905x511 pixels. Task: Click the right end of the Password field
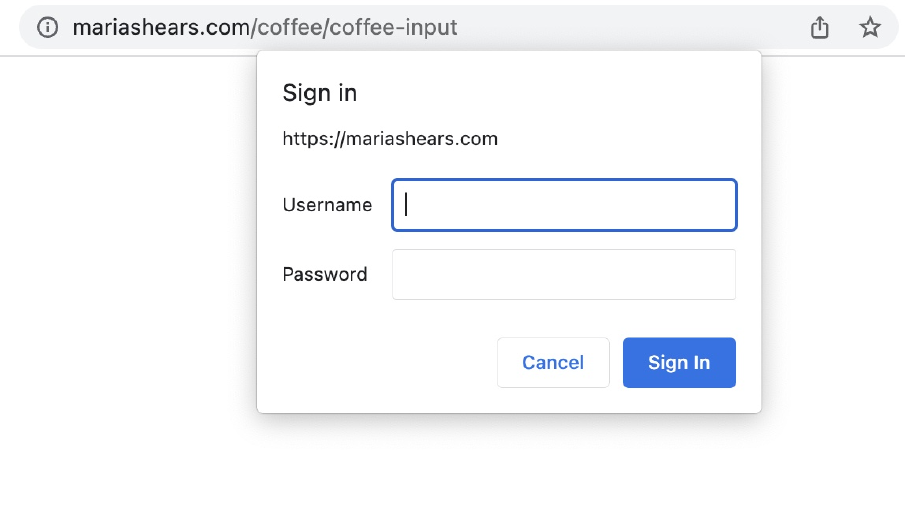pos(727,274)
